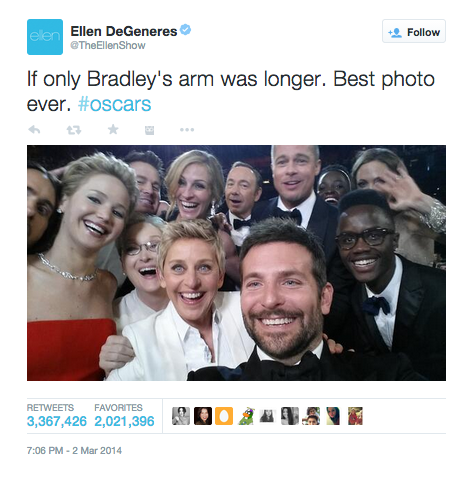The image size is (472, 477).
Task: Open the @TheEllenShow handle link
Action: (x=108, y=45)
